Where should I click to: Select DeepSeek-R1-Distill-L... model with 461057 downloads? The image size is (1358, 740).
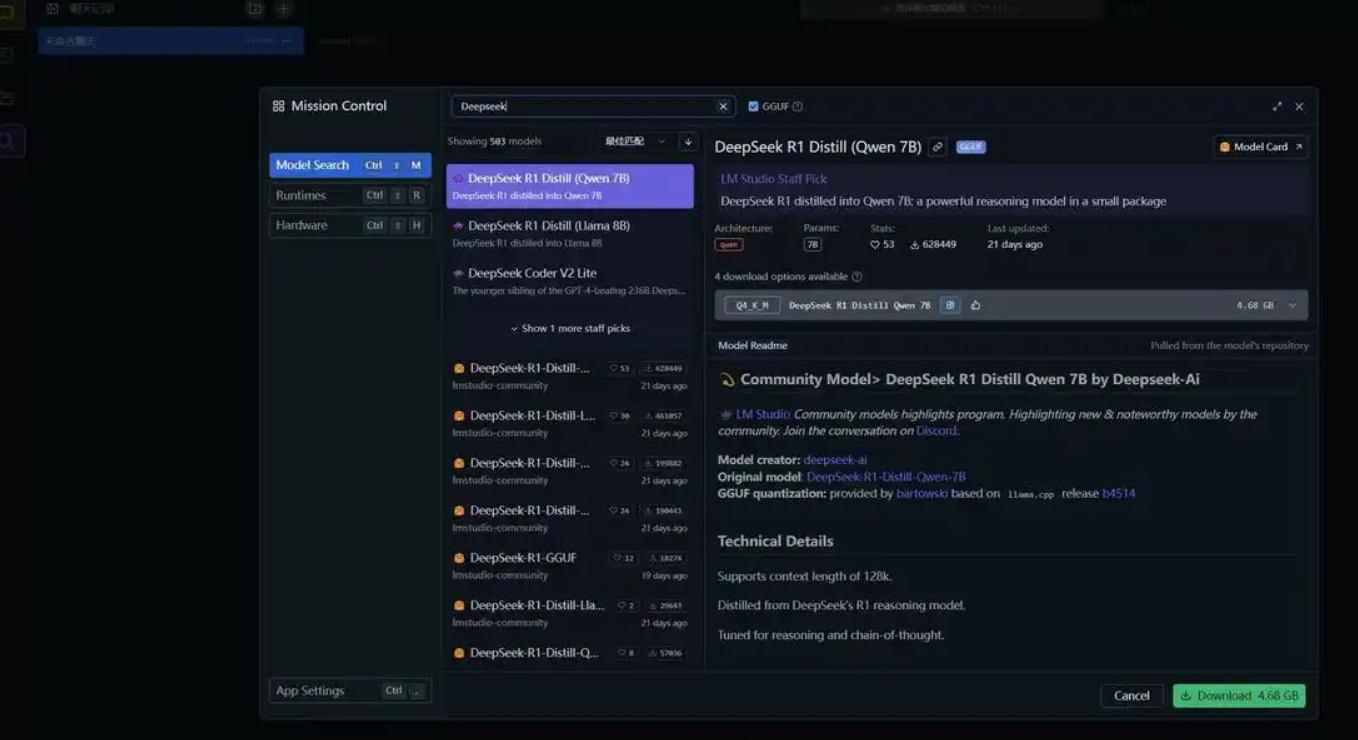570,423
